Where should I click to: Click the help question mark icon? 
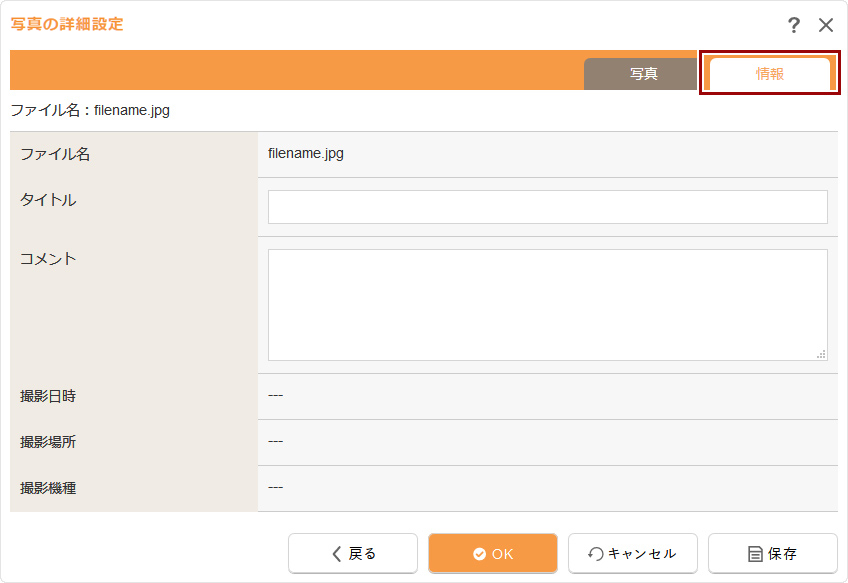coord(794,25)
